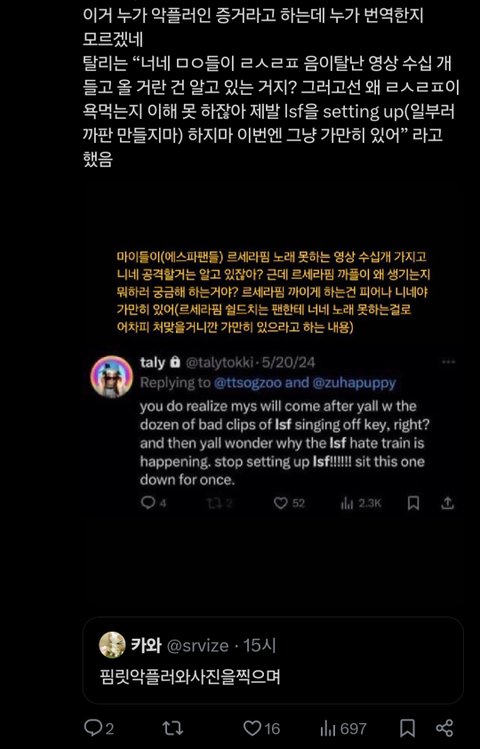This screenshot has height=749, width=480.
Task: Open more options on taly's tweet
Action: [x=448, y=362]
